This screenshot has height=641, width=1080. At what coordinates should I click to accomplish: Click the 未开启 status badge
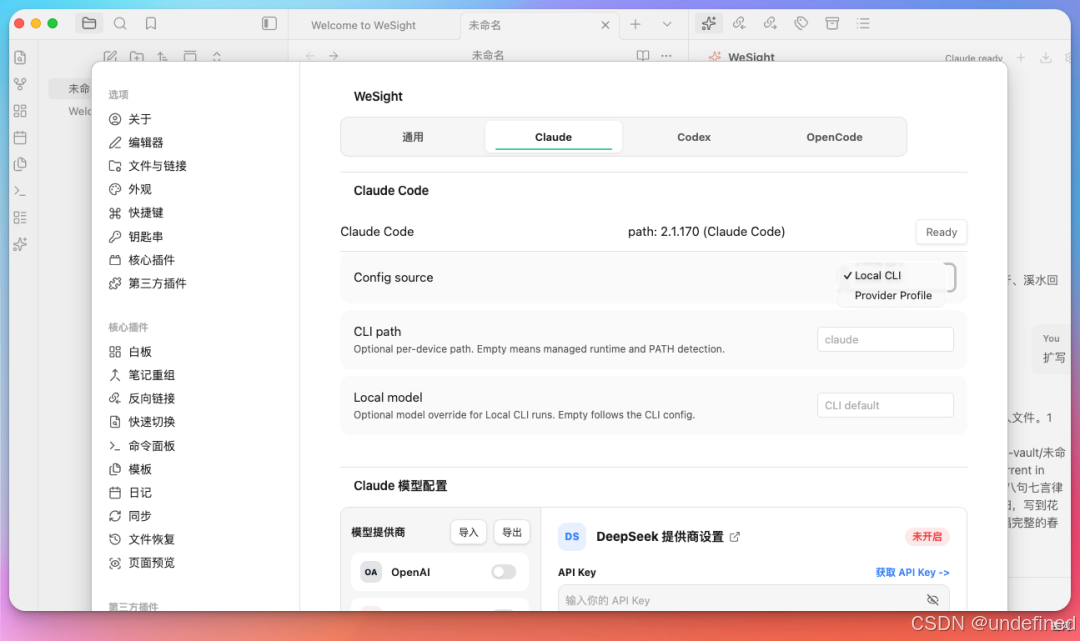pos(927,536)
